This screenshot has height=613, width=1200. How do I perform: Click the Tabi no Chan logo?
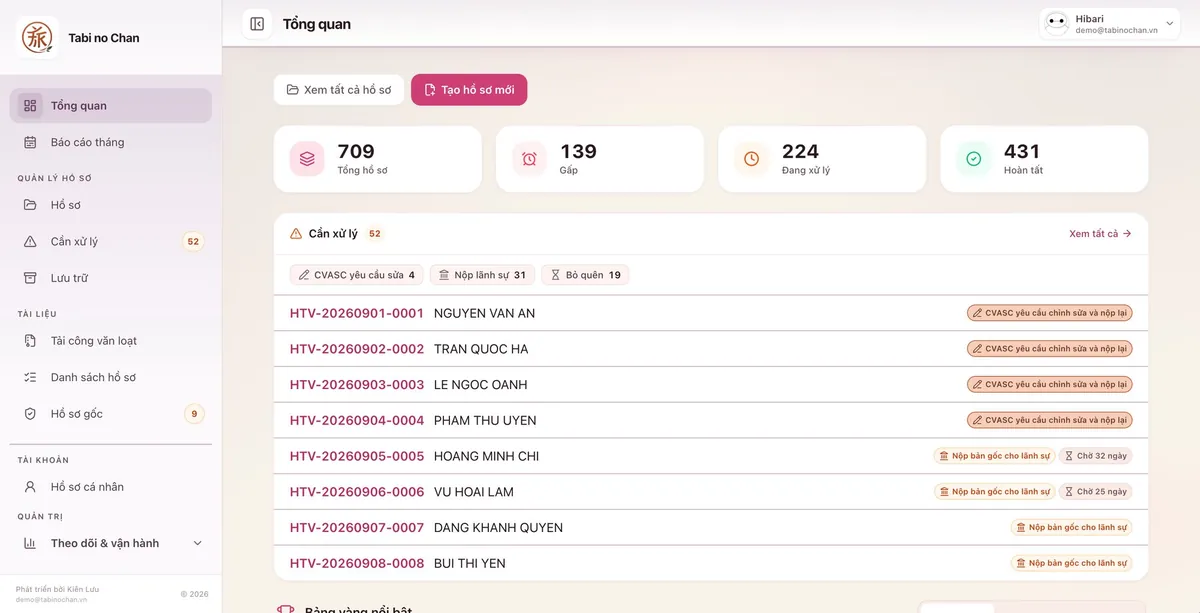click(37, 38)
